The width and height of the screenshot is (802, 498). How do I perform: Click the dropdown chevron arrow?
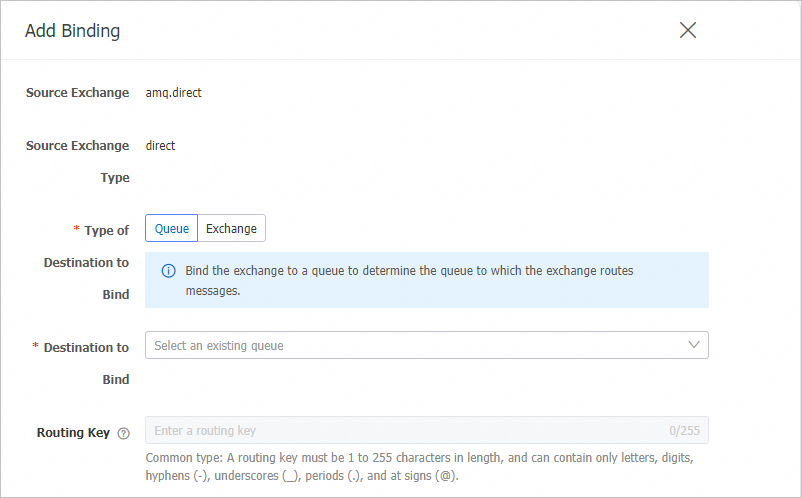(694, 345)
